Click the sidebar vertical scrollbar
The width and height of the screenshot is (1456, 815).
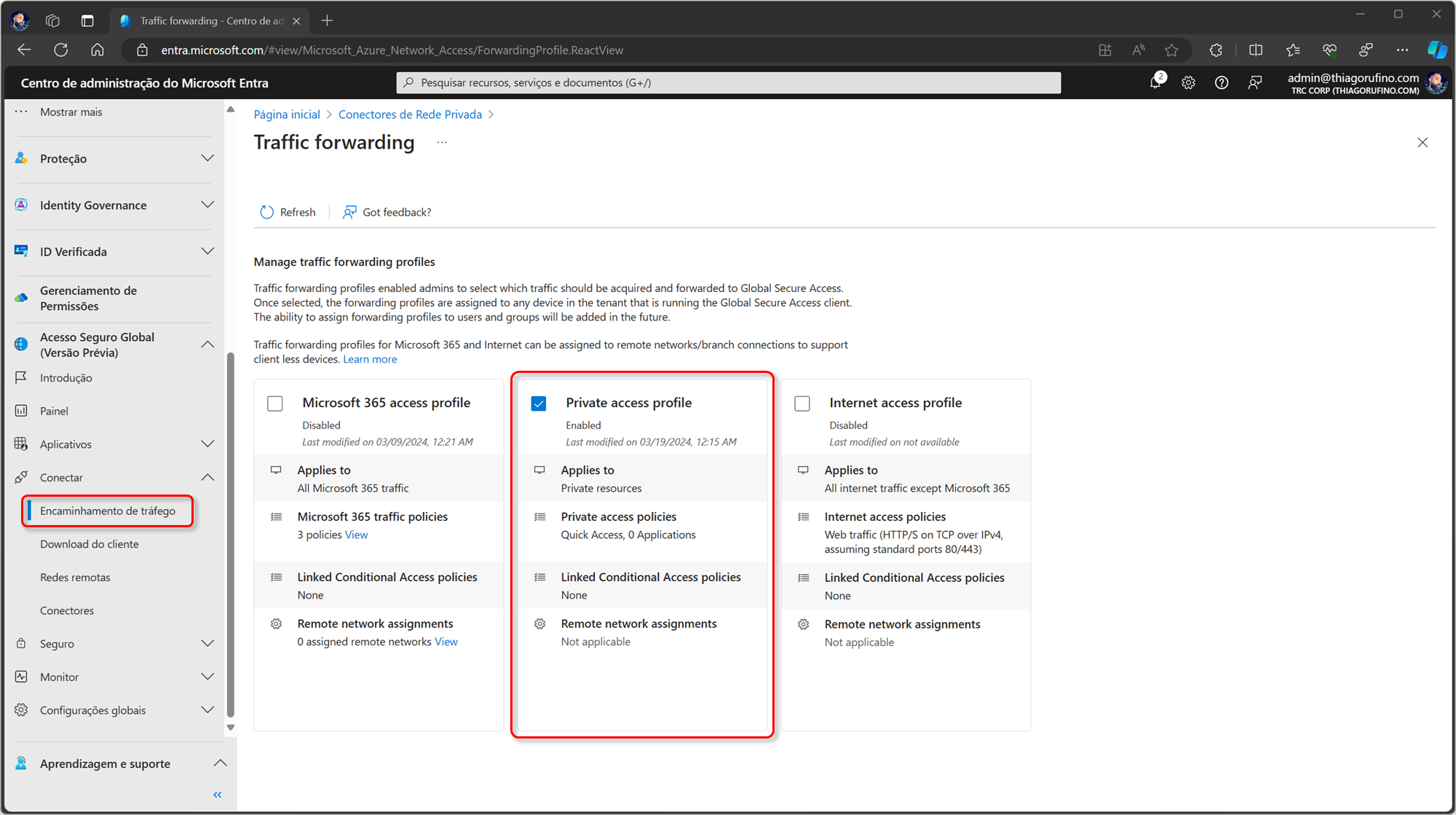(231, 535)
